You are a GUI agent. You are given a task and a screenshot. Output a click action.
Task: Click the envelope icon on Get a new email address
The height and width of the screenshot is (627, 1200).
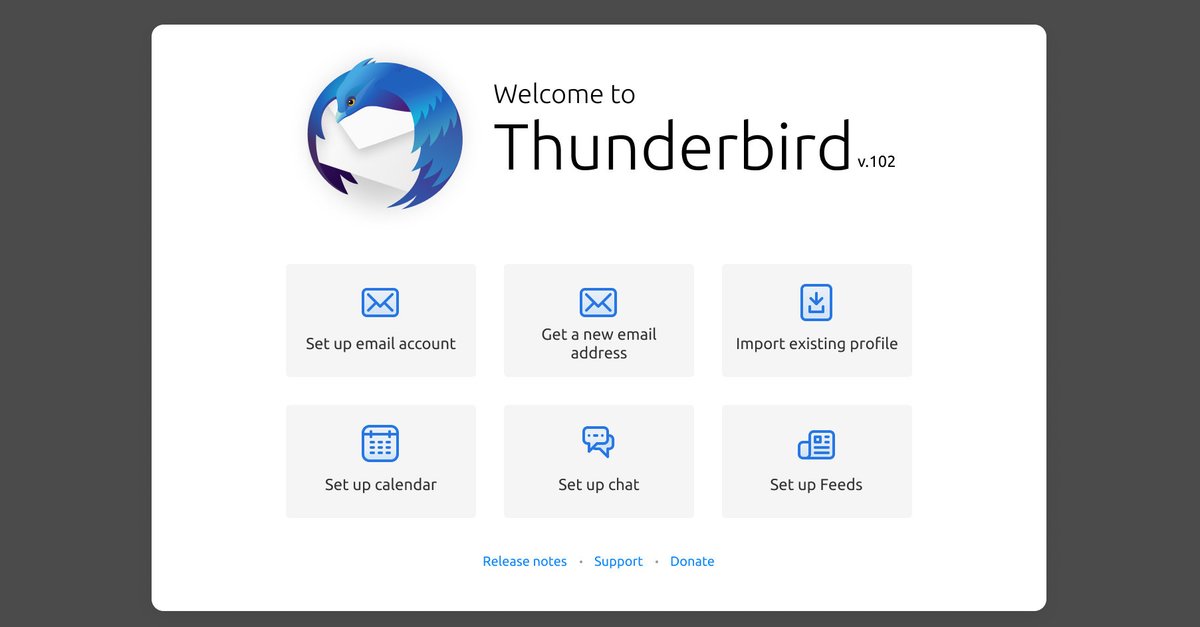(598, 302)
